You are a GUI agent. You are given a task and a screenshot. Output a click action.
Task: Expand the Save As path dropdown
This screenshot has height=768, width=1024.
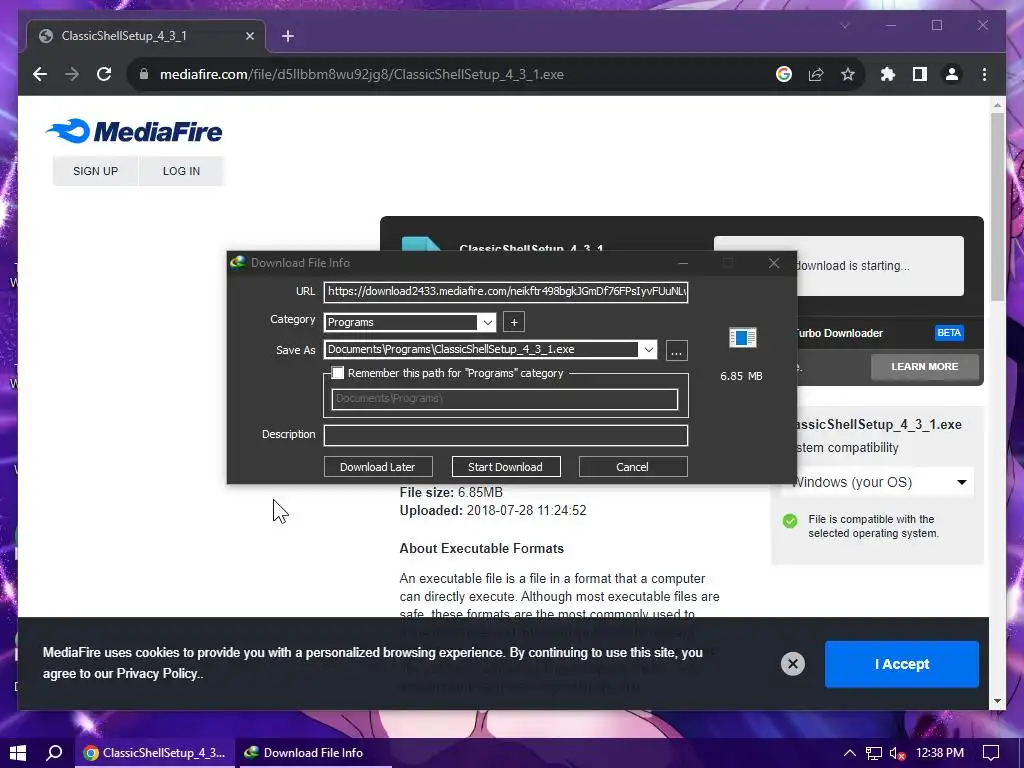pyautogui.click(x=648, y=349)
